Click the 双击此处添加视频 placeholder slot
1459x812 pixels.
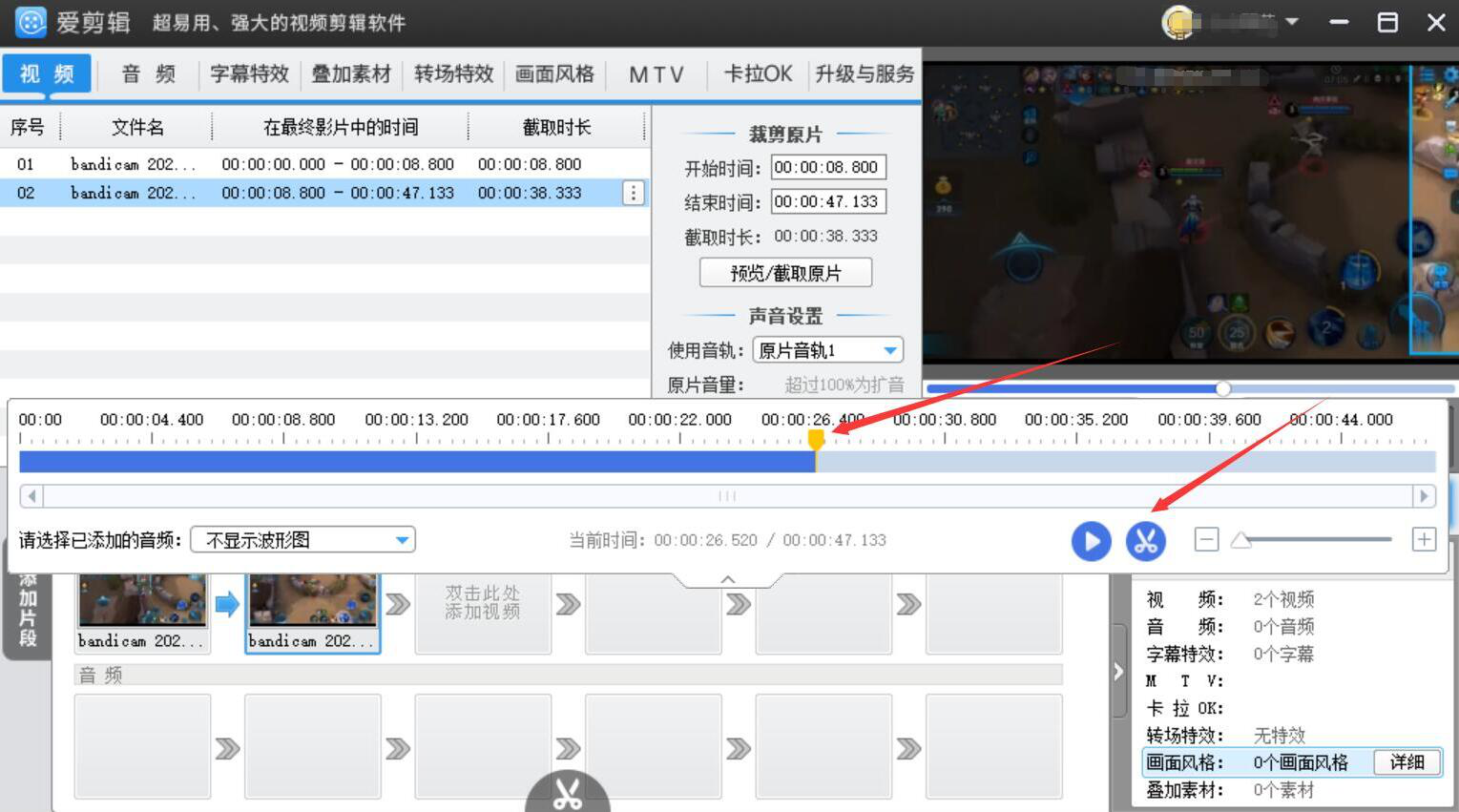(483, 612)
